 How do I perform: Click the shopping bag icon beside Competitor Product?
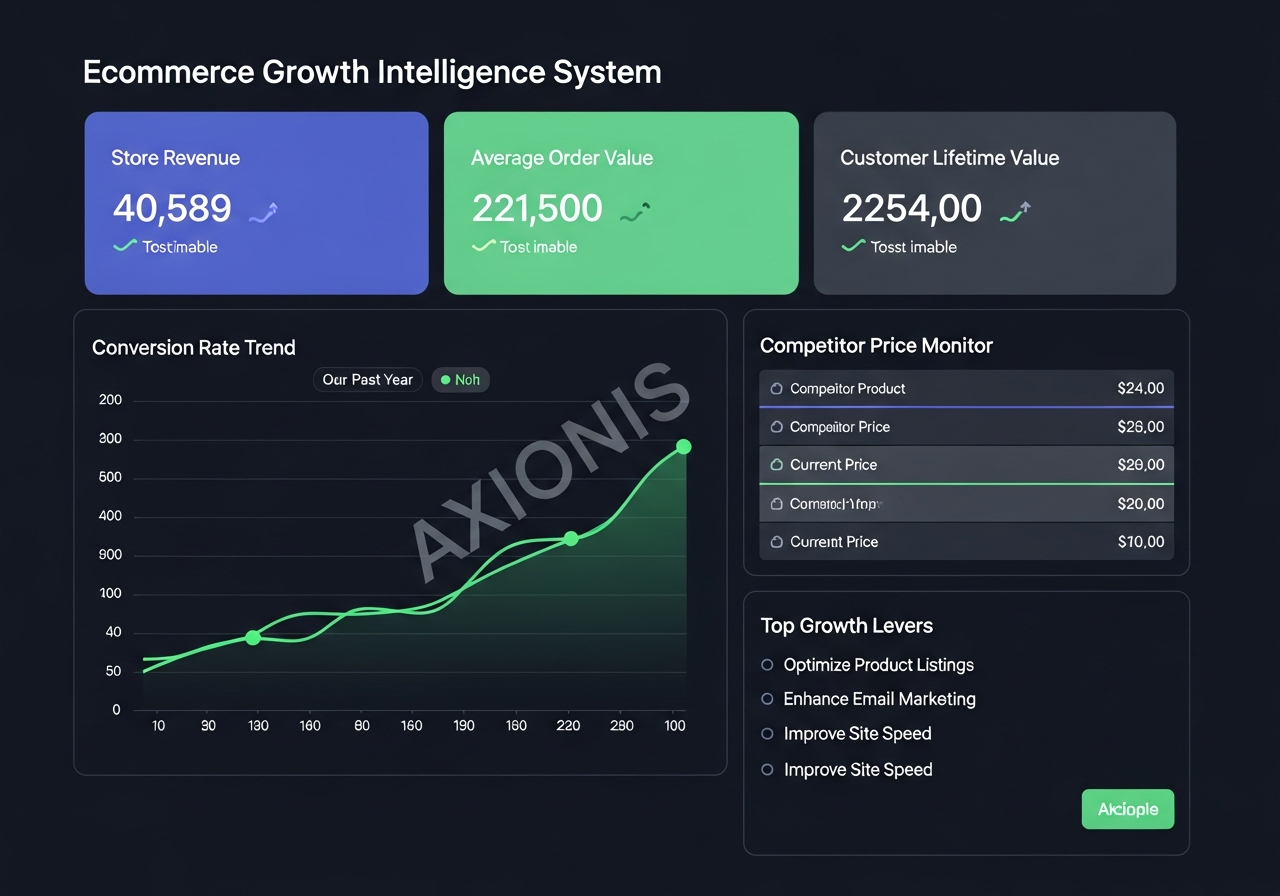[x=777, y=388]
